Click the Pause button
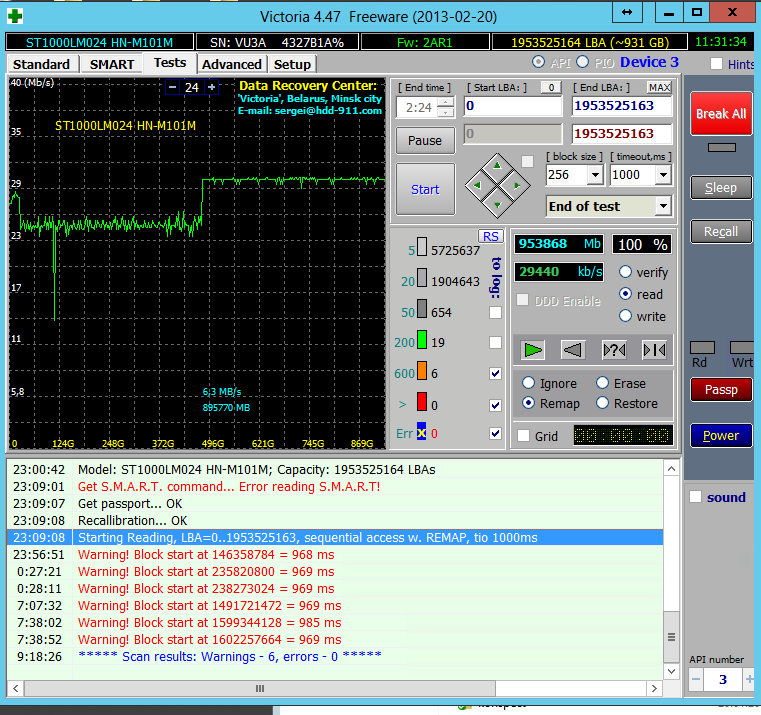This screenshot has width=761, height=715. 425,140
